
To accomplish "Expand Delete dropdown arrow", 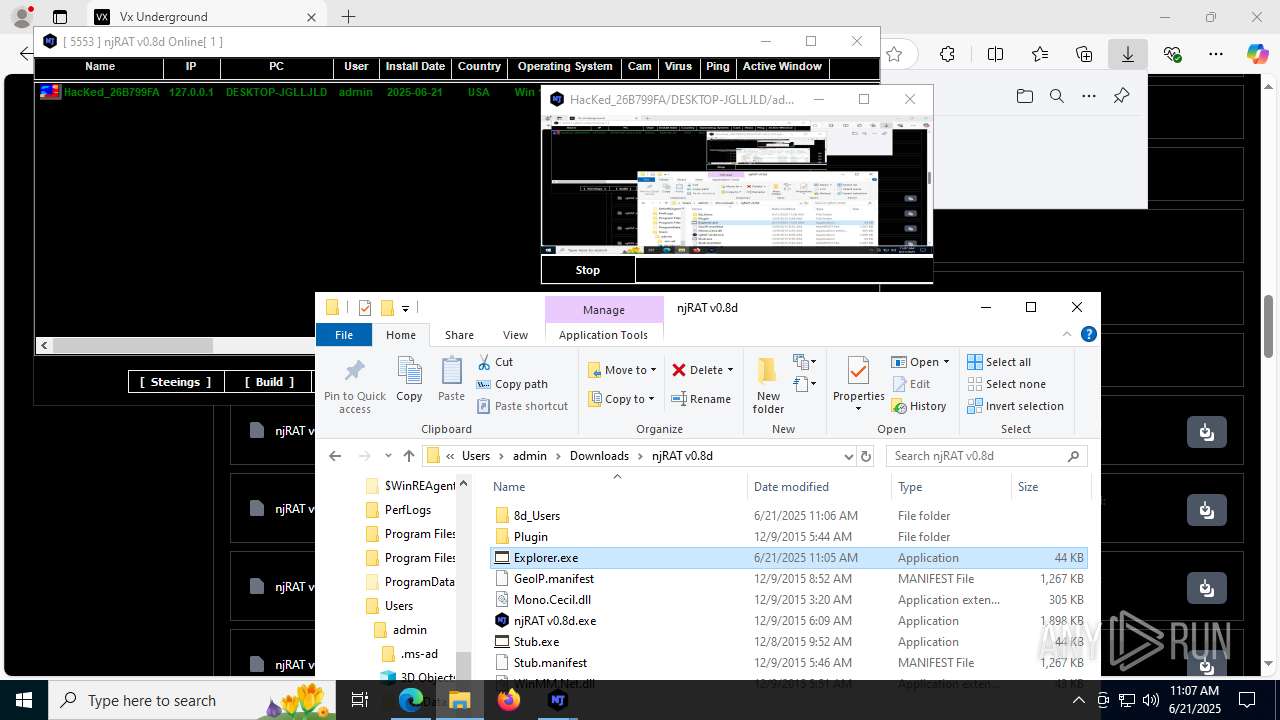I will click(730, 370).
